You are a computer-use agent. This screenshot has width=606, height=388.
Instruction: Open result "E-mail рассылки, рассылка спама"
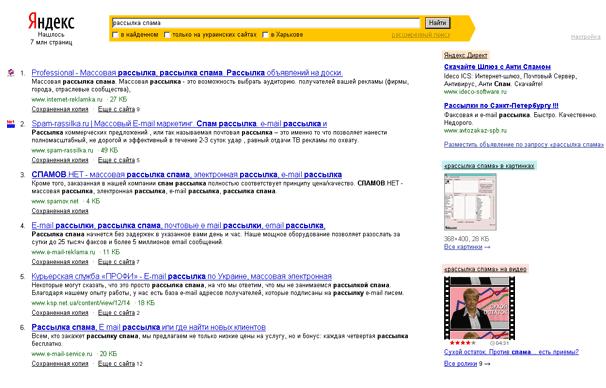tap(179, 225)
